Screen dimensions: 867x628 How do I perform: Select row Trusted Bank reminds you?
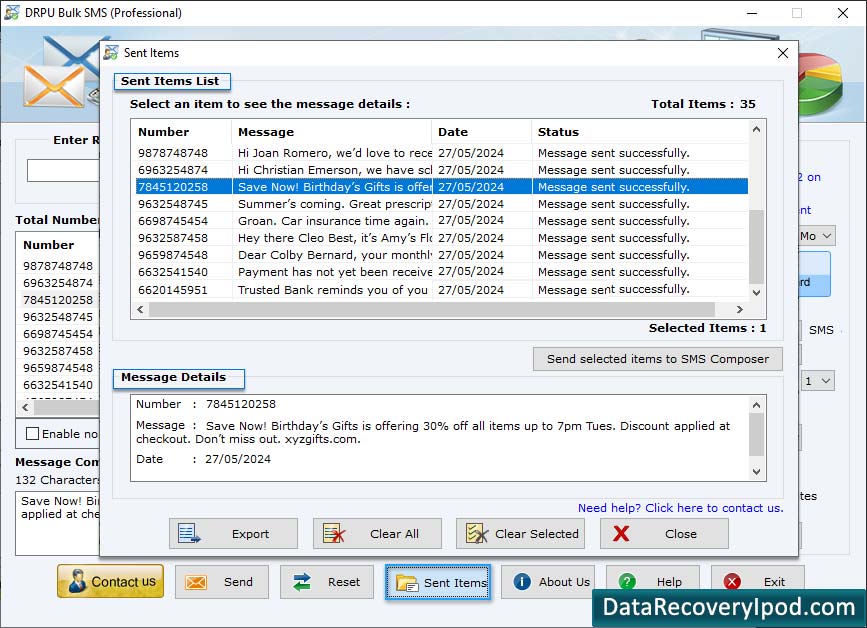(442, 290)
